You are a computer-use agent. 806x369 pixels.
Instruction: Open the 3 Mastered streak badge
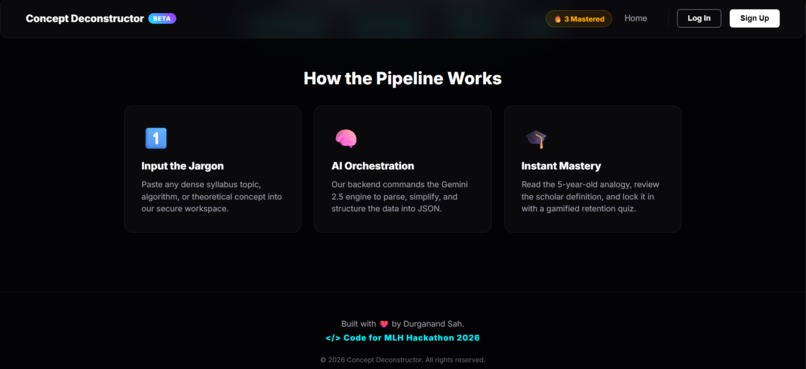(579, 19)
